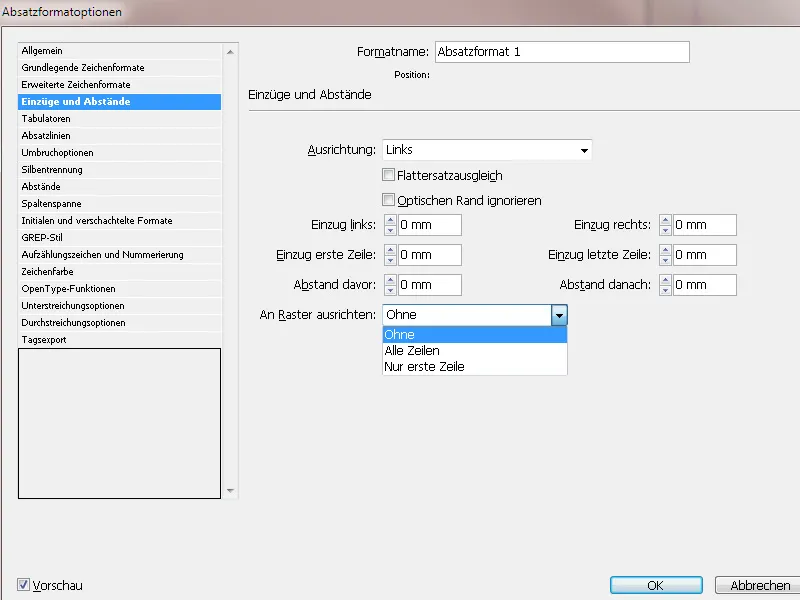
Task: Check "Optischen Rand ignorieren"
Action: [x=388, y=199]
